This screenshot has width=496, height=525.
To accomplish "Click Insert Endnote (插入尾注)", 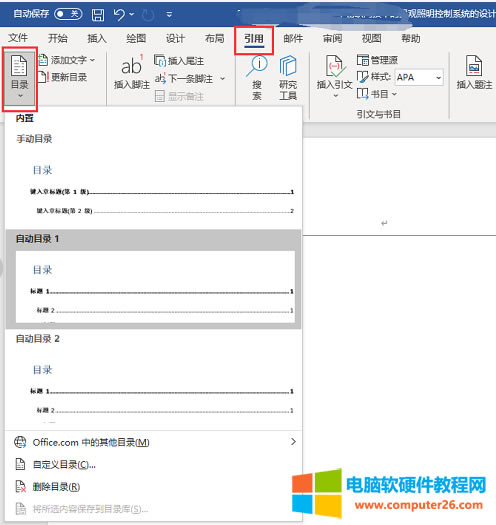I will (x=179, y=61).
